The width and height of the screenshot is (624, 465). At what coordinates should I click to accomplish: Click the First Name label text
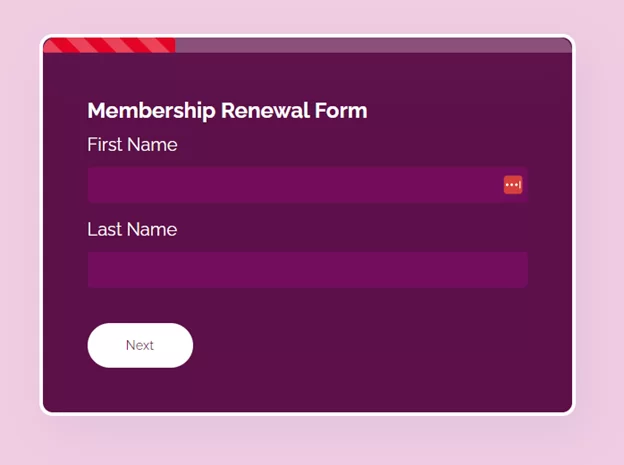tap(132, 145)
